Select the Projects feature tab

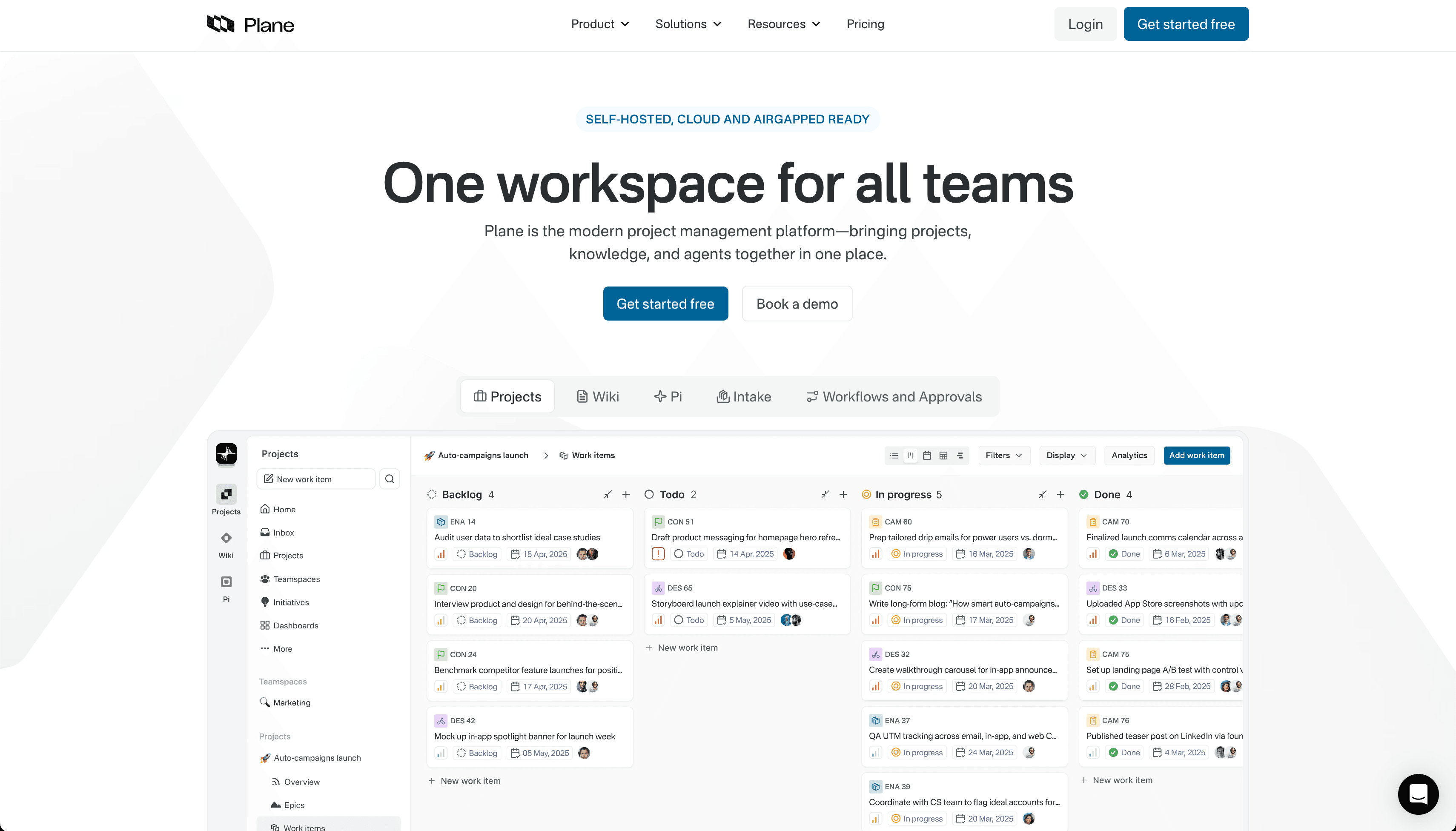coord(507,397)
